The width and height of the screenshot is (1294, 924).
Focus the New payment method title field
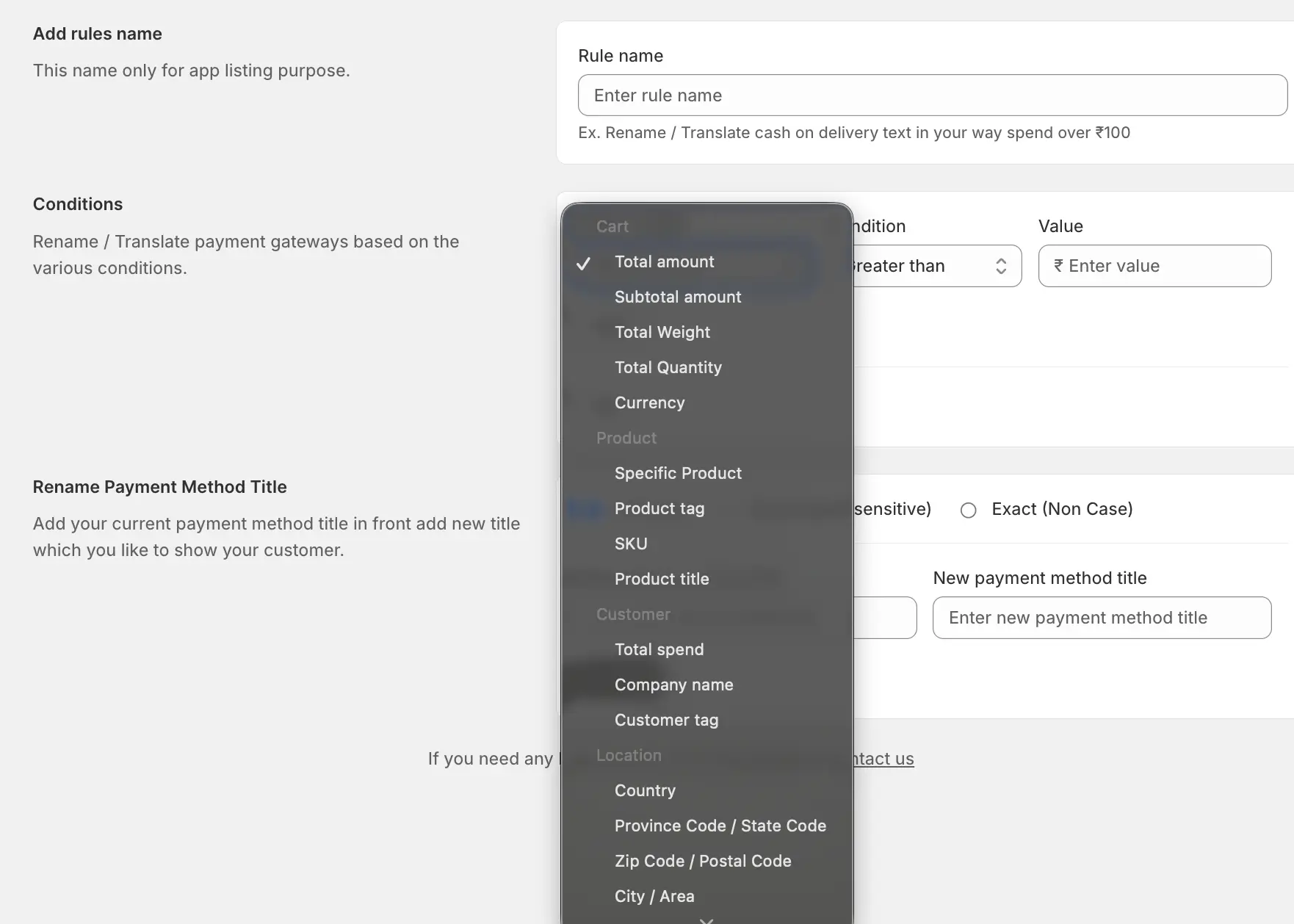(1102, 618)
